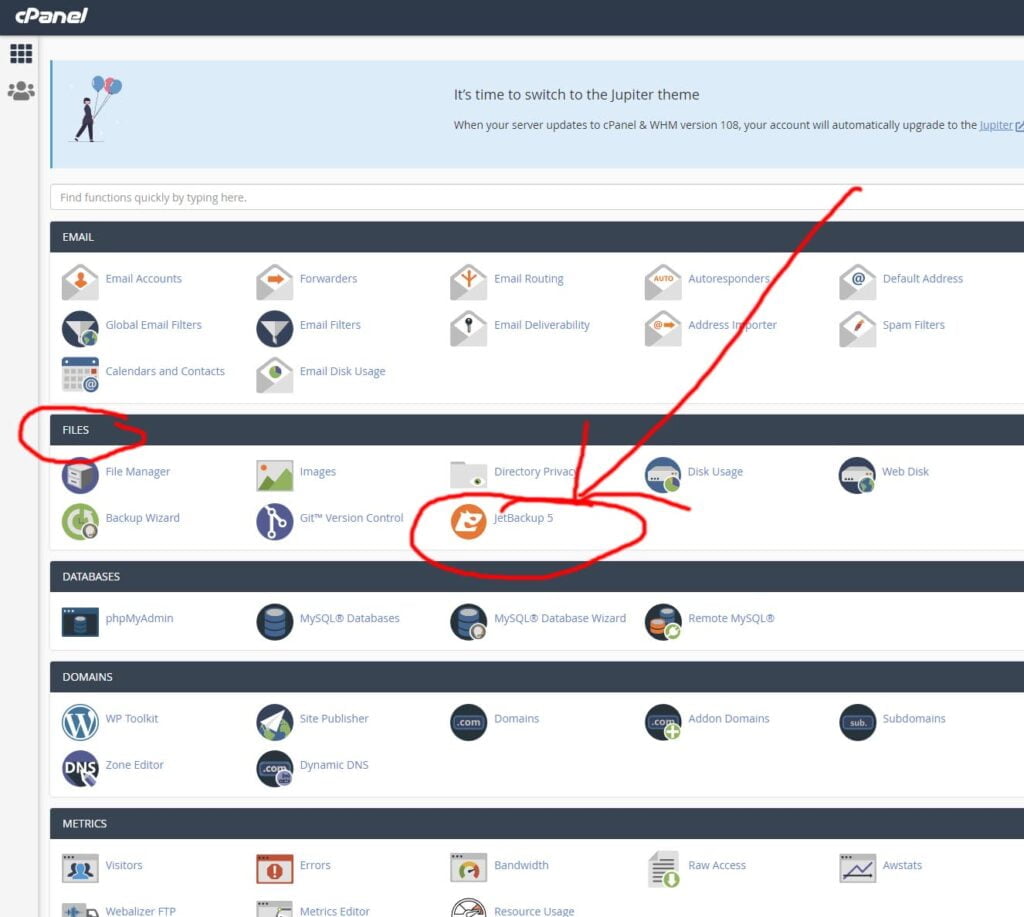This screenshot has height=917, width=1024.
Task: Open the Default Address icon
Action: (x=857, y=282)
